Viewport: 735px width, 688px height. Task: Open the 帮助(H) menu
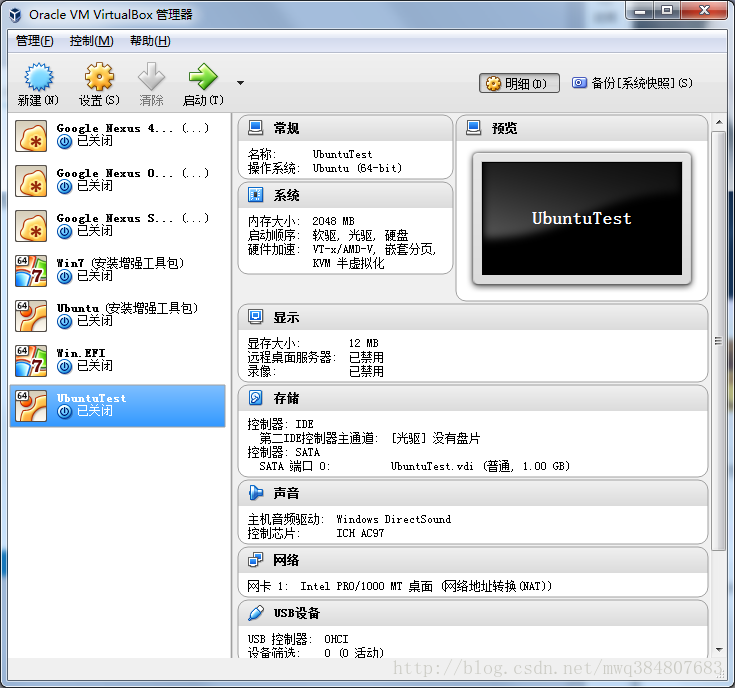point(150,41)
